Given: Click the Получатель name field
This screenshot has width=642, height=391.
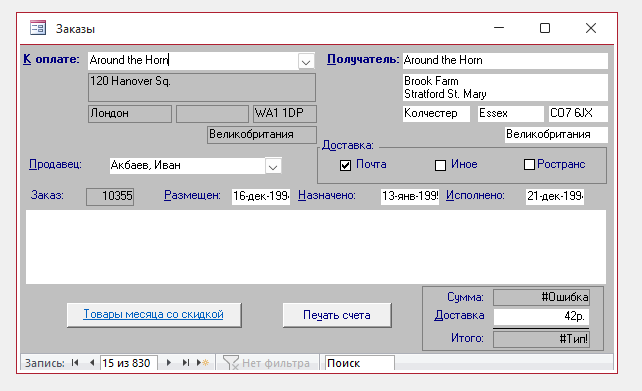Looking at the screenshot, I should (505, 61).
